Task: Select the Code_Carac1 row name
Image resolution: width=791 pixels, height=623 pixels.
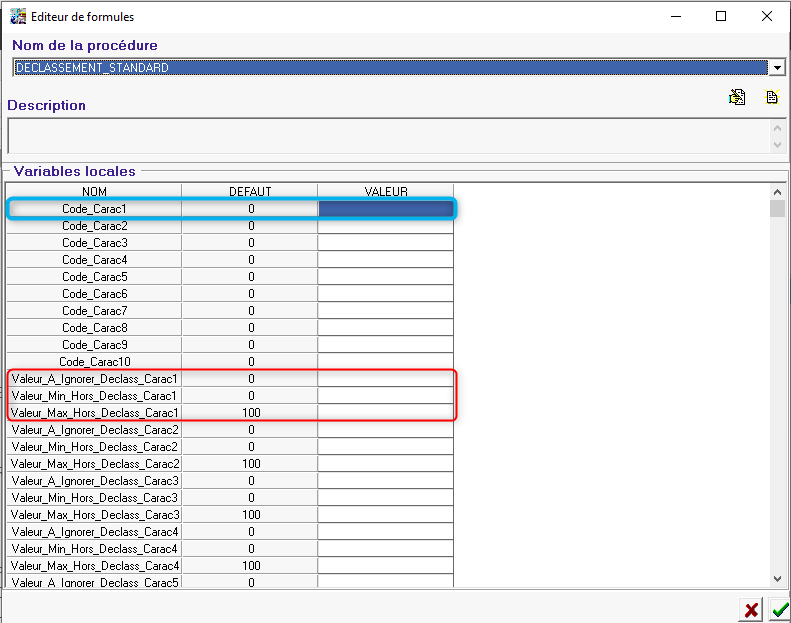Action: [94, 209]
